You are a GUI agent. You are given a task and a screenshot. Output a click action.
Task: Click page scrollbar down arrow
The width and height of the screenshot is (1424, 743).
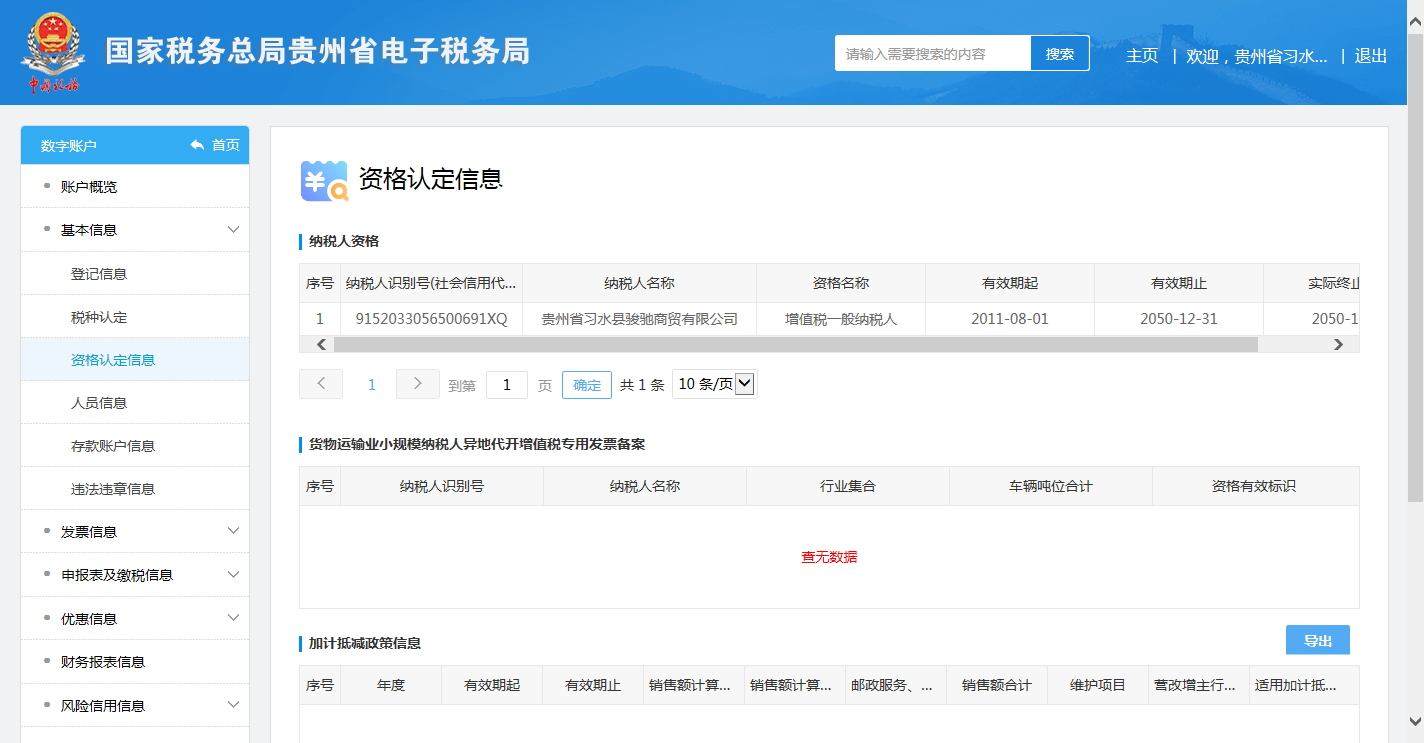click(x=1415, y=720)
